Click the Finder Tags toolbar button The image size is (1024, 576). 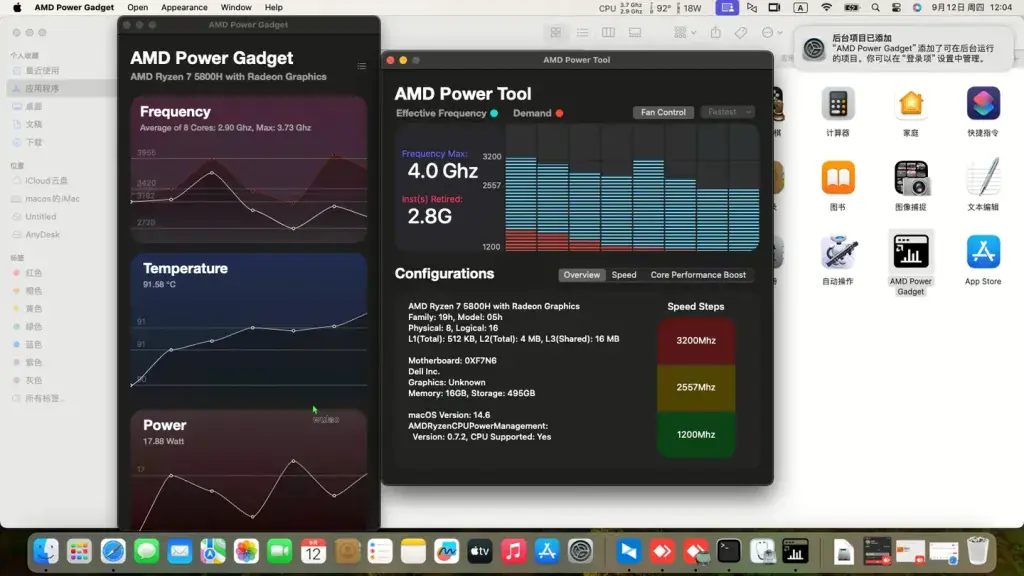741,33
